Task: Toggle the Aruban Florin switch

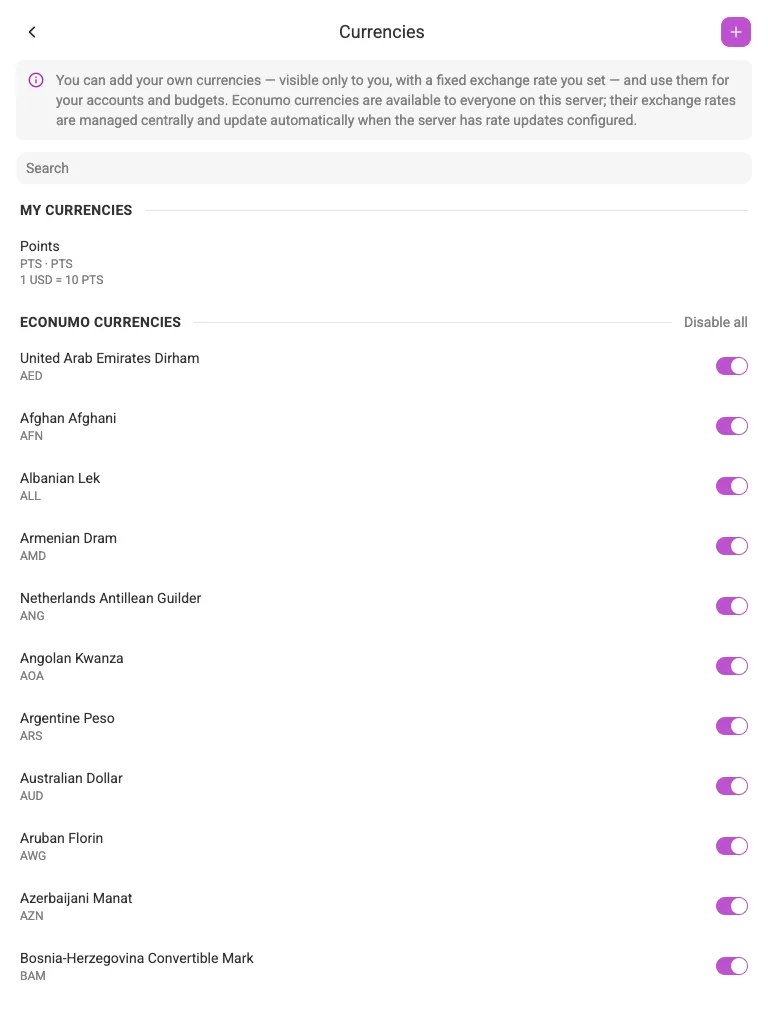Action: 731,846
